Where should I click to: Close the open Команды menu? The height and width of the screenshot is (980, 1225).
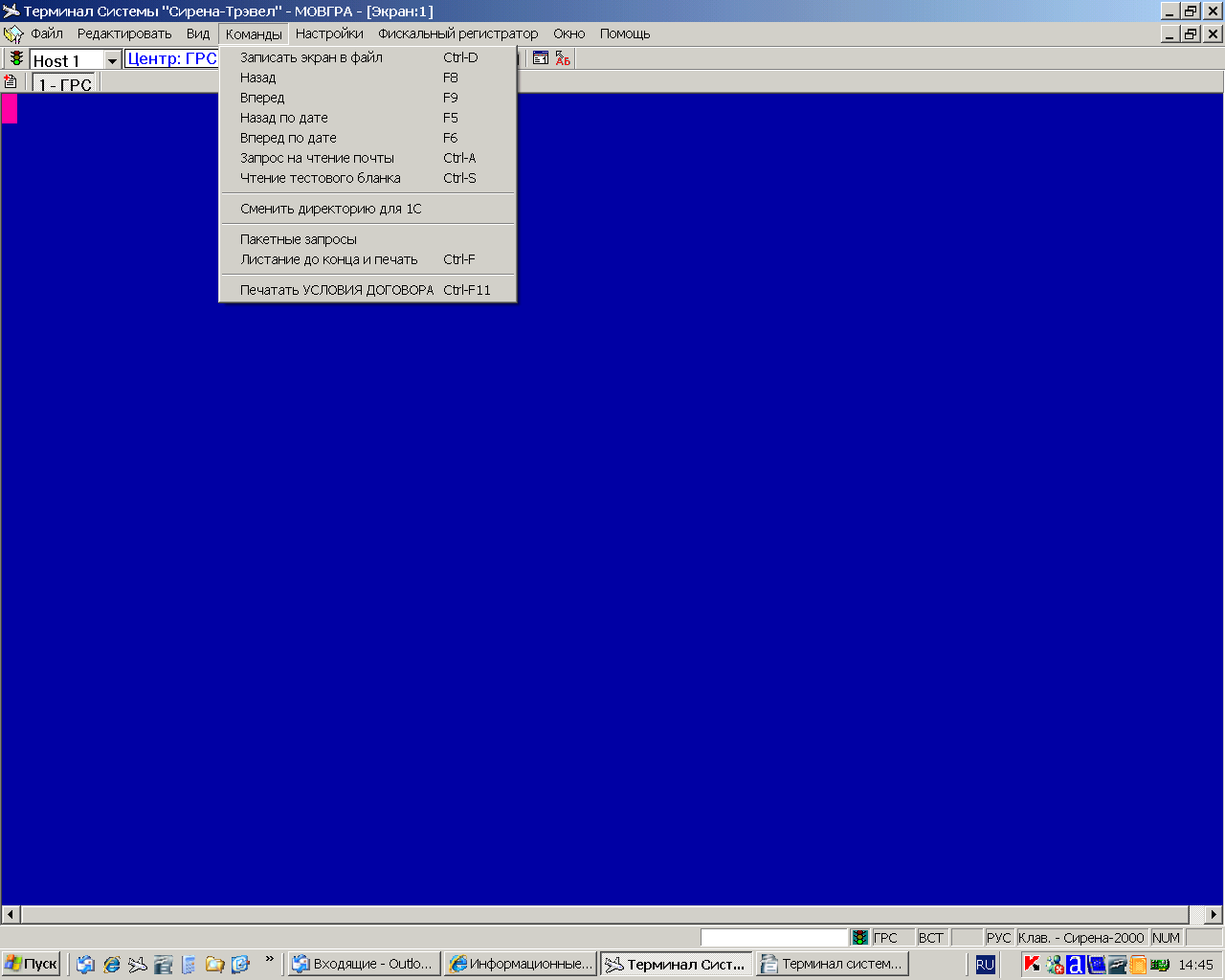254,33
